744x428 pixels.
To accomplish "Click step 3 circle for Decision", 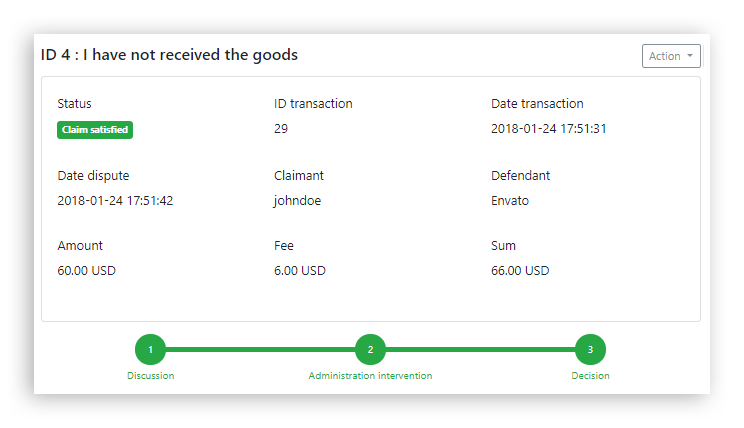I will [590, 349].
